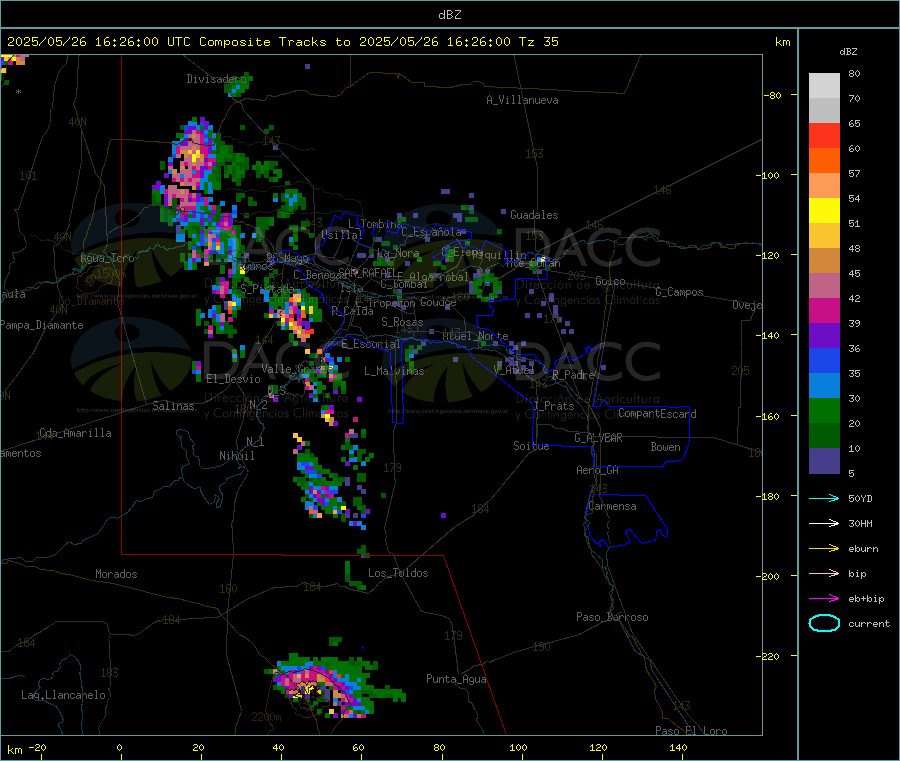Click the Soitue map label
Screen dimensions: 900x761
pyautogui.click(x=531, y=445)
